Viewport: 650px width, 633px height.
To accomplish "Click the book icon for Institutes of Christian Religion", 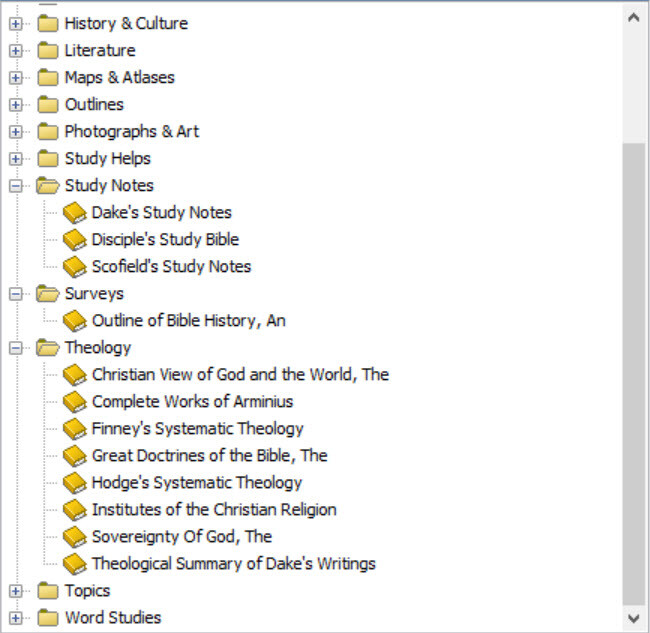I will (75, 510).
